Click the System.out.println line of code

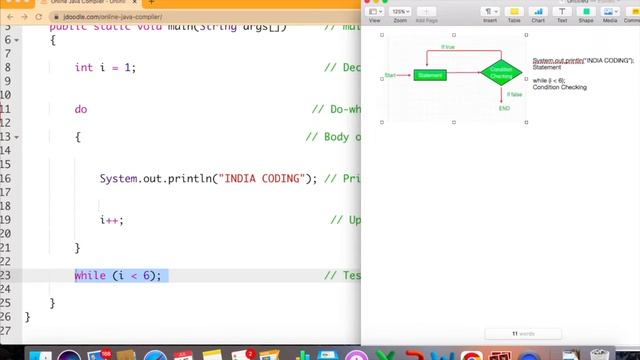point(208,178)
